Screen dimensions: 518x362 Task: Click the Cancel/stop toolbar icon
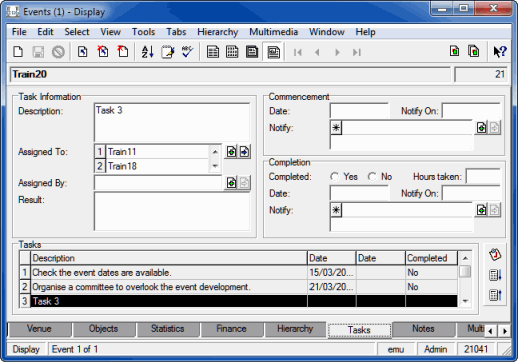tap(58, 52)
